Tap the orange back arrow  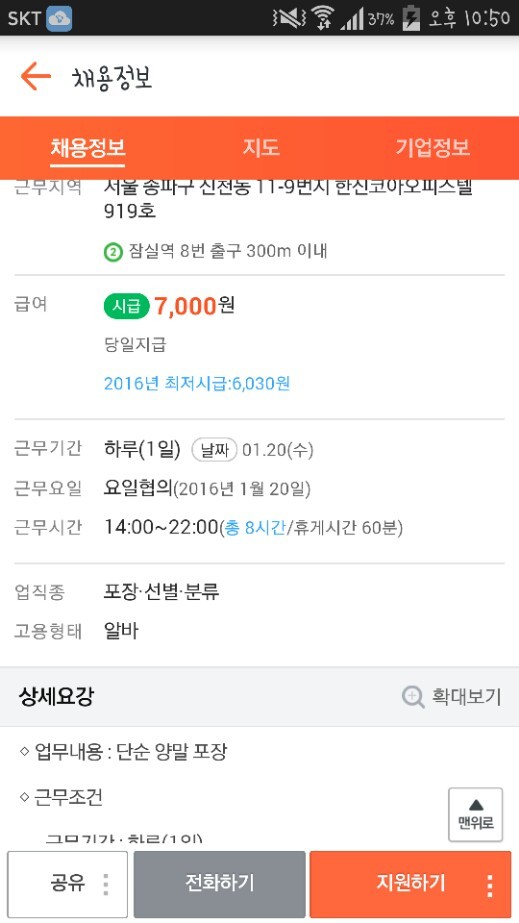[x=36, y=77]
